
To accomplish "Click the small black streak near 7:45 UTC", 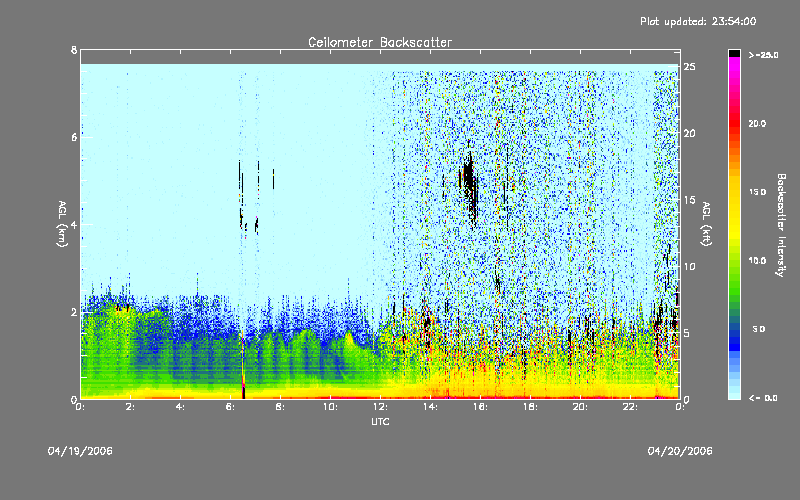I will point(273,179).
